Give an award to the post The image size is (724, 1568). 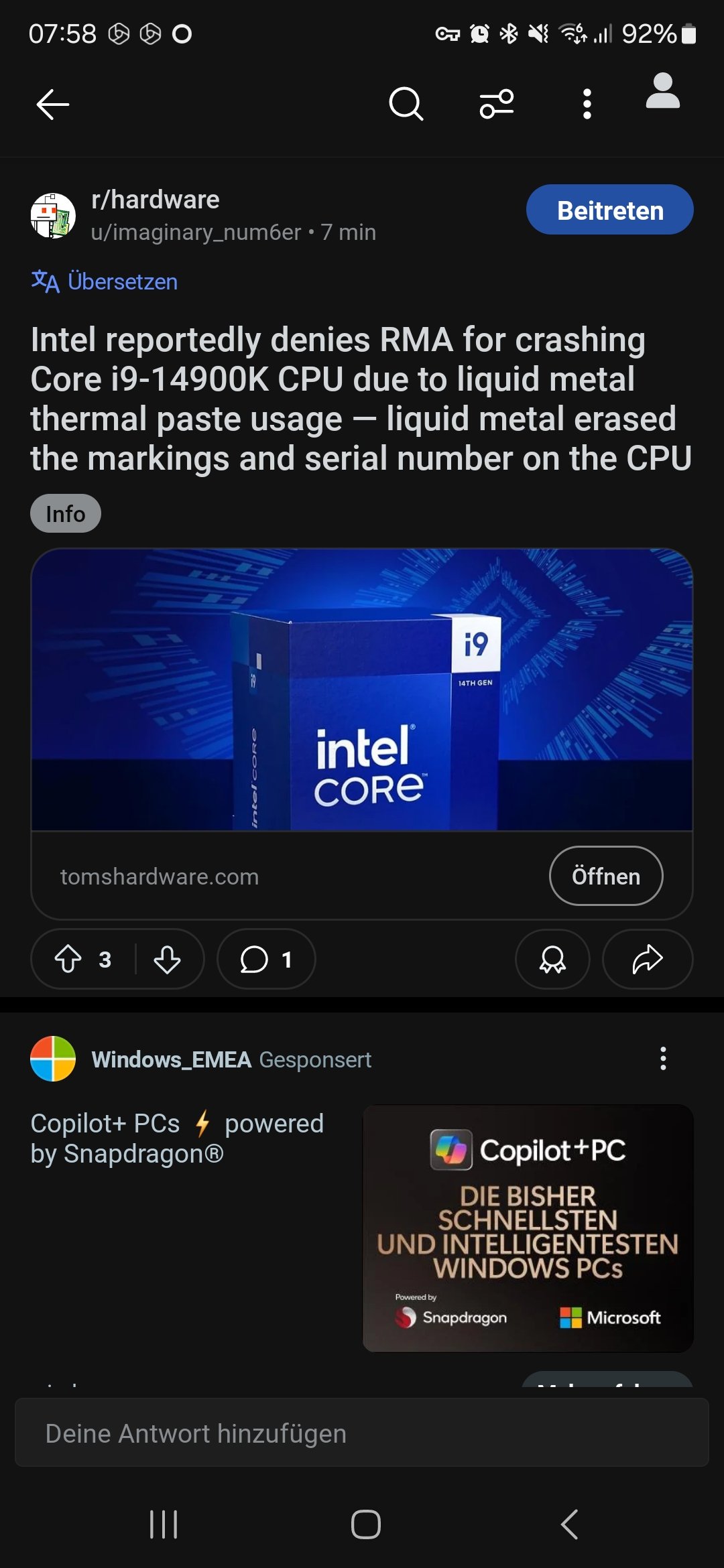coord(552,959)
